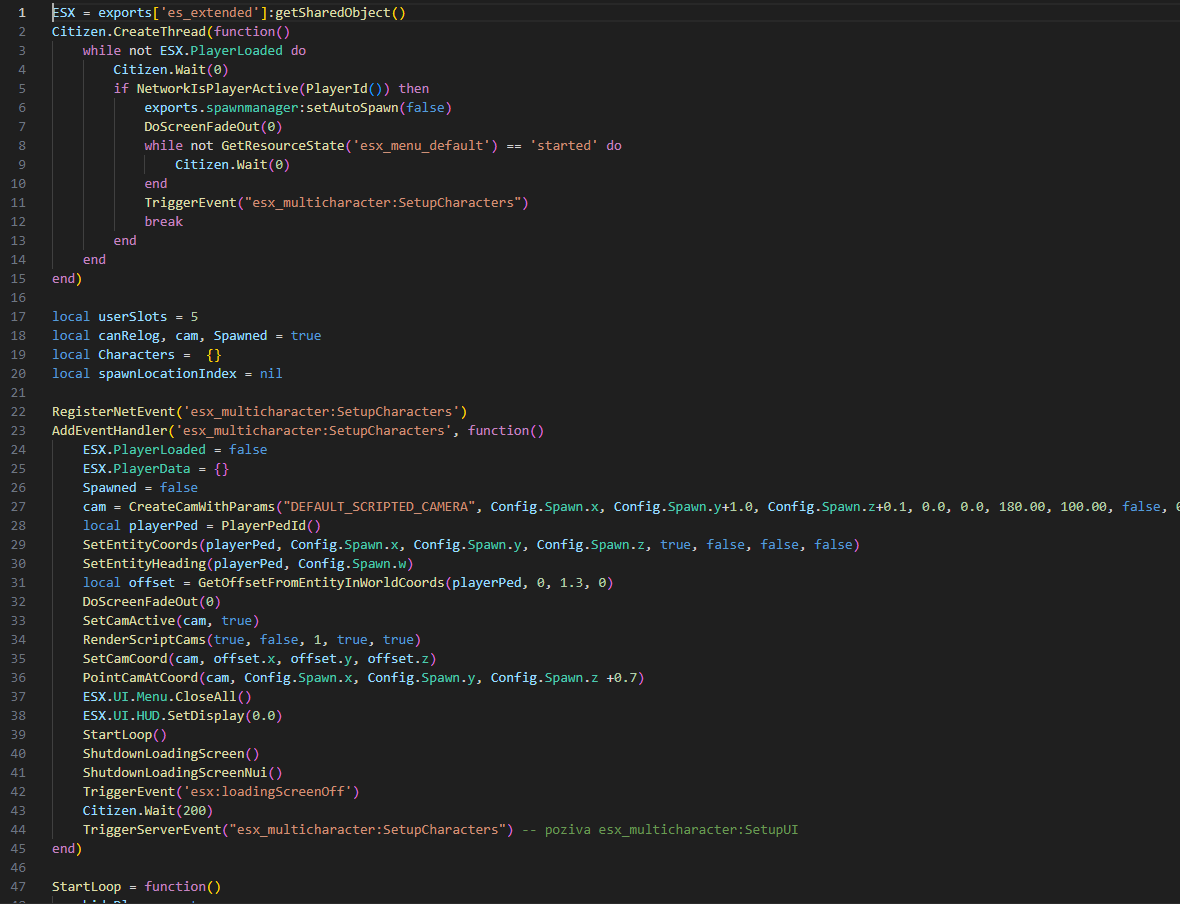This screenshot has width=1180, height=904.
Task: Click the TriggerEvent call on line 11
Action: (190, 202)
